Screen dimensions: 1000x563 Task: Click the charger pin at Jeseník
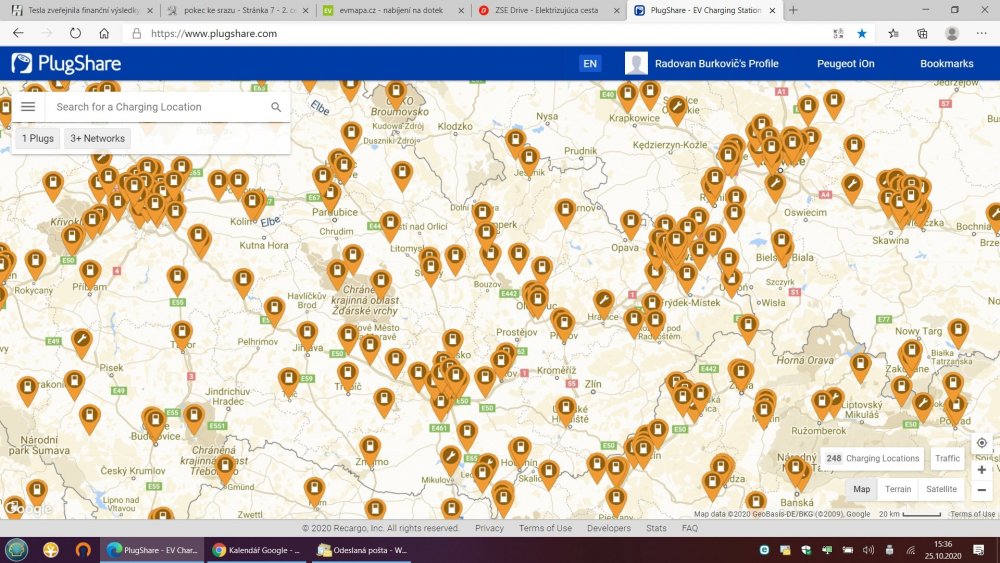(x=528, y=159)
